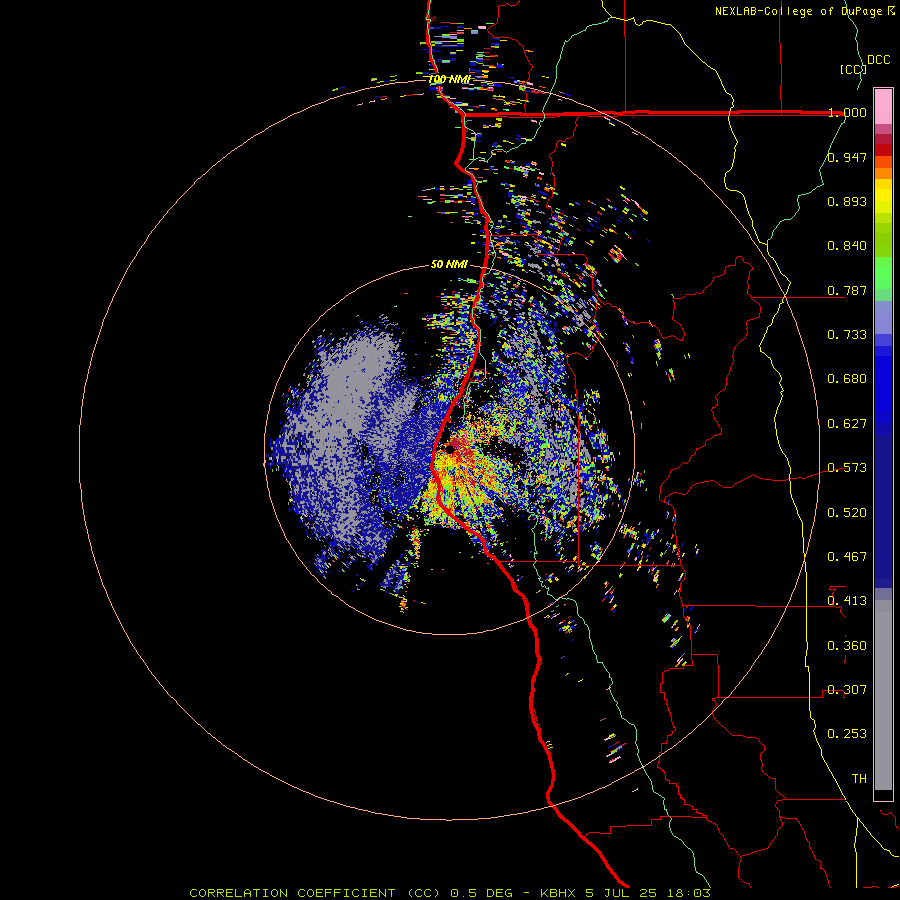Click the 0.467 legend value
Viewport: 900px width, 900px height.
pos(847,557)
